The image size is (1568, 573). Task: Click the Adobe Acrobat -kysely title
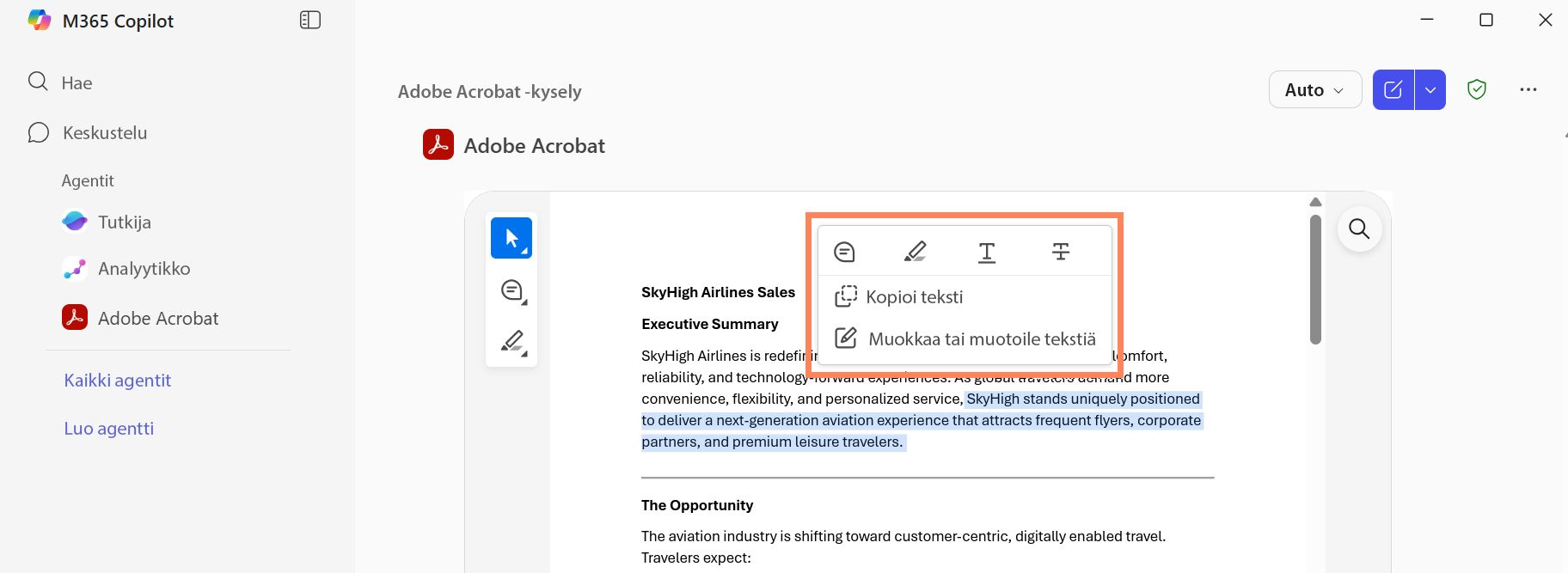[489, 91]
